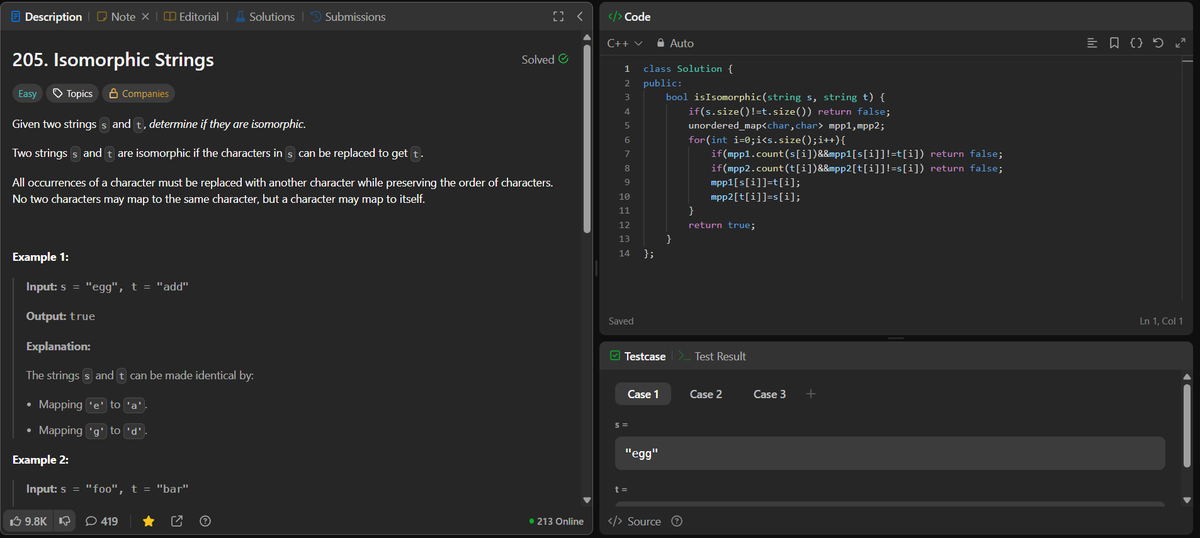Click the Auto lock indicator
This screenshot has height=538, width=1200.
pyautogui.click(x=675, y=43)
